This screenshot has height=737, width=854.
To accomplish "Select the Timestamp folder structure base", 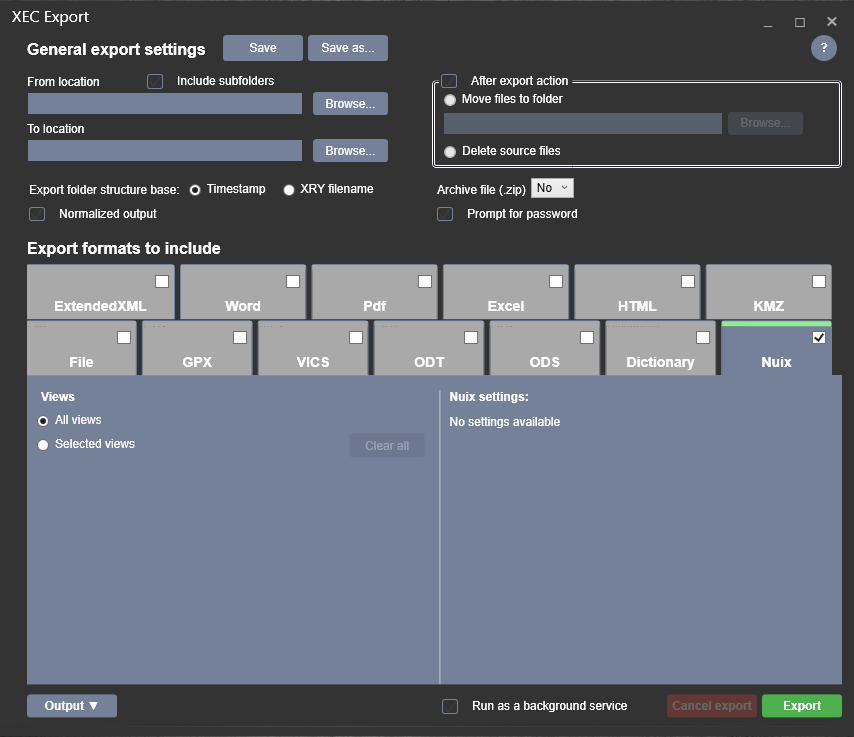I will (196, 190).
